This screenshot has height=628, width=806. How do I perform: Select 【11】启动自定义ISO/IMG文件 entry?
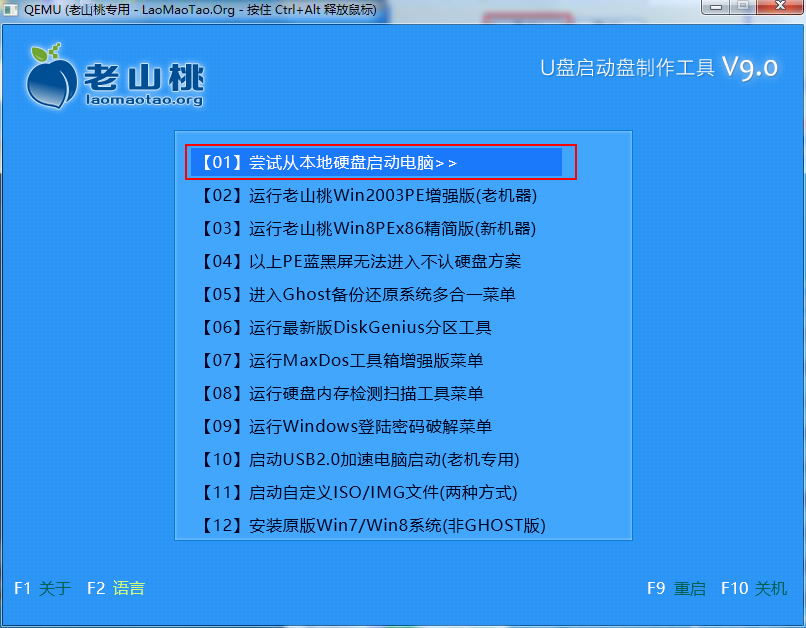point(358,492)
